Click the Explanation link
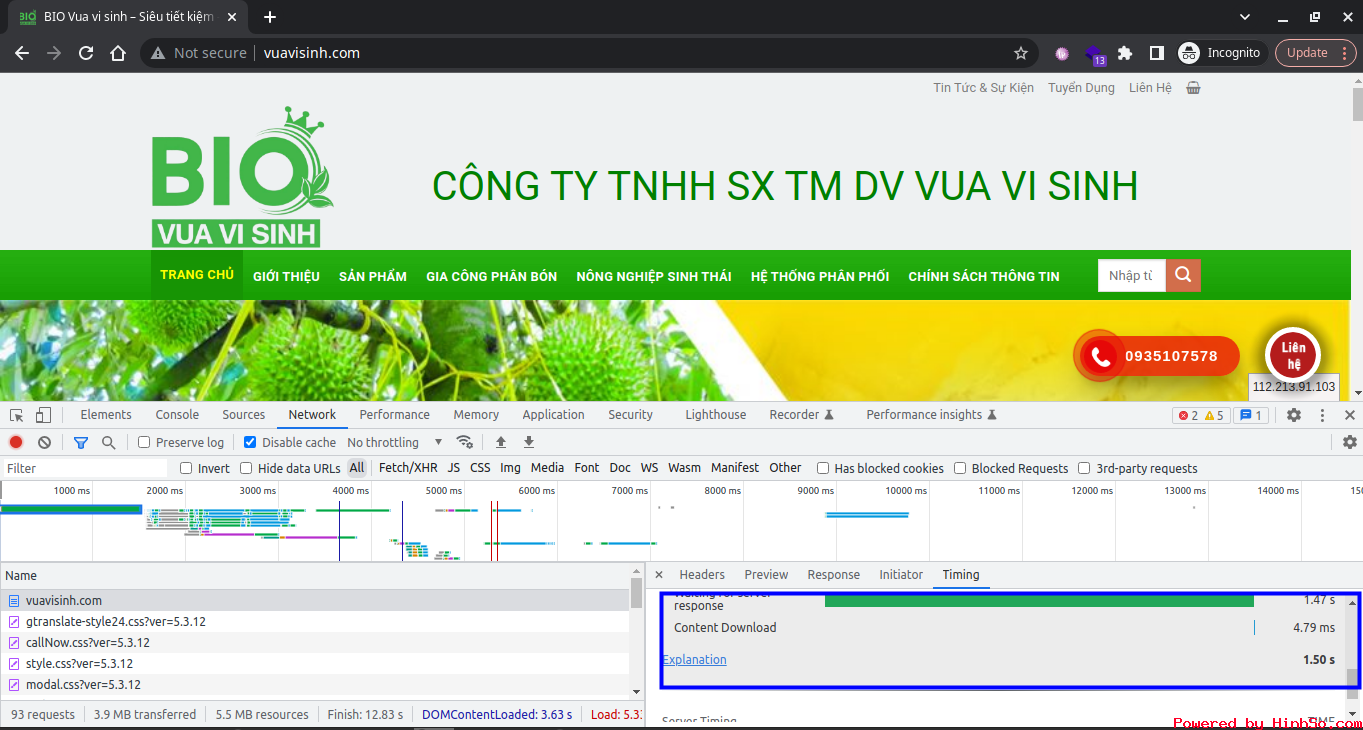1363x730 pixels. coord(695,660)
